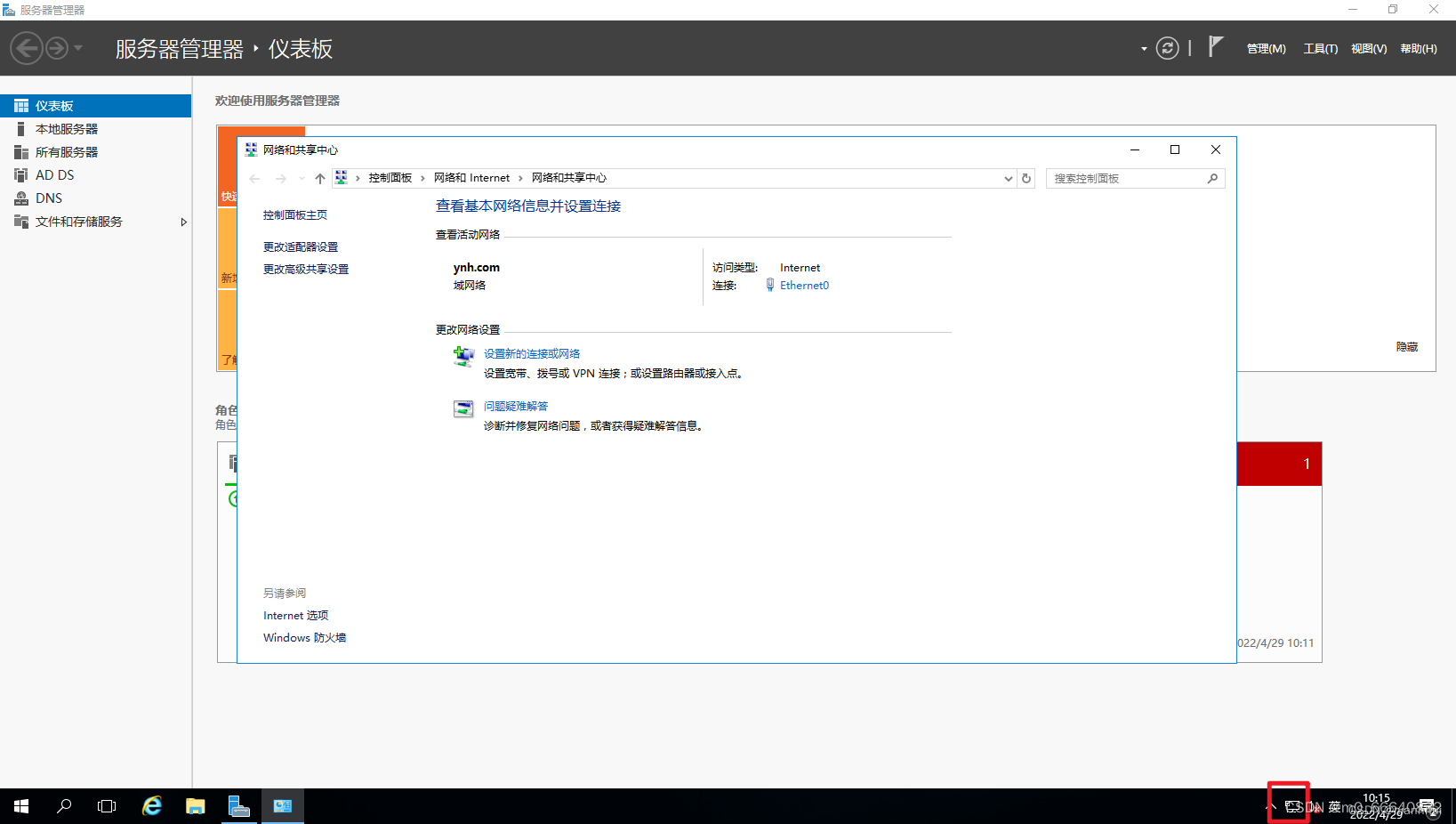Switch to Control Panel taskbar button
This screenshot has width=1456, height=824.
click(x=283, y=806)
